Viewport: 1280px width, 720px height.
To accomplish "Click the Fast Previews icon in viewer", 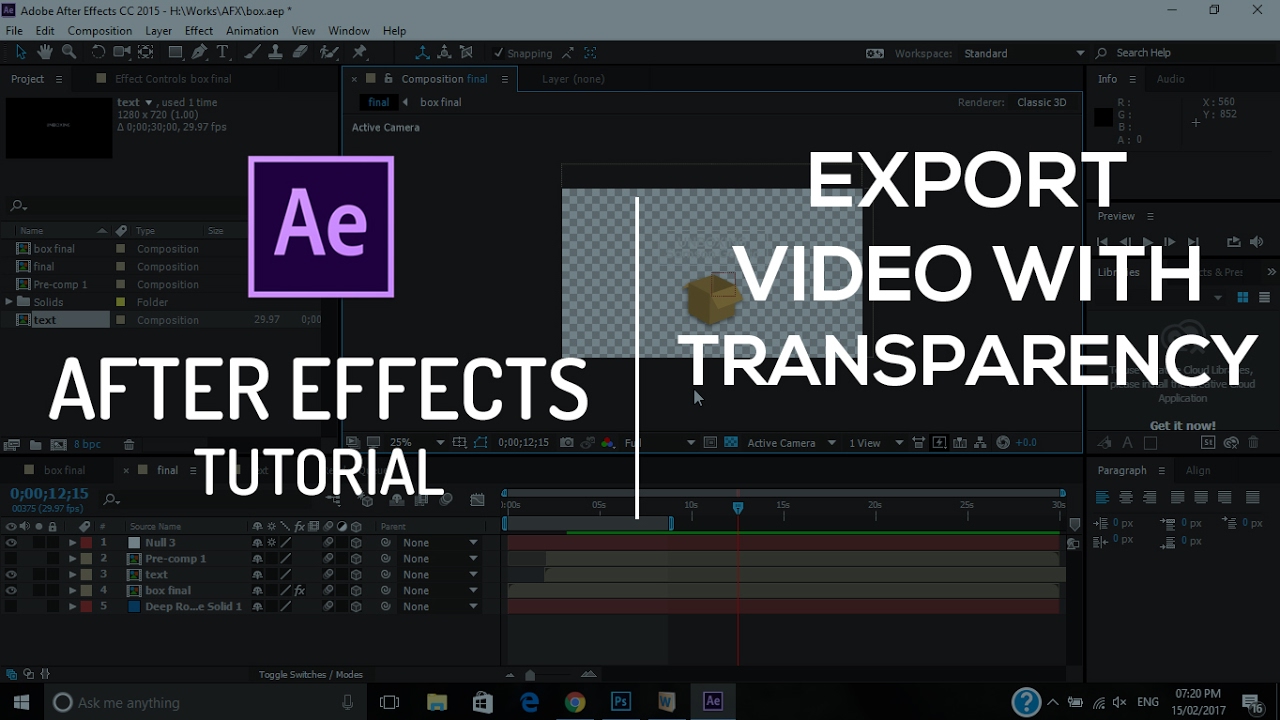I will [938, 442].
